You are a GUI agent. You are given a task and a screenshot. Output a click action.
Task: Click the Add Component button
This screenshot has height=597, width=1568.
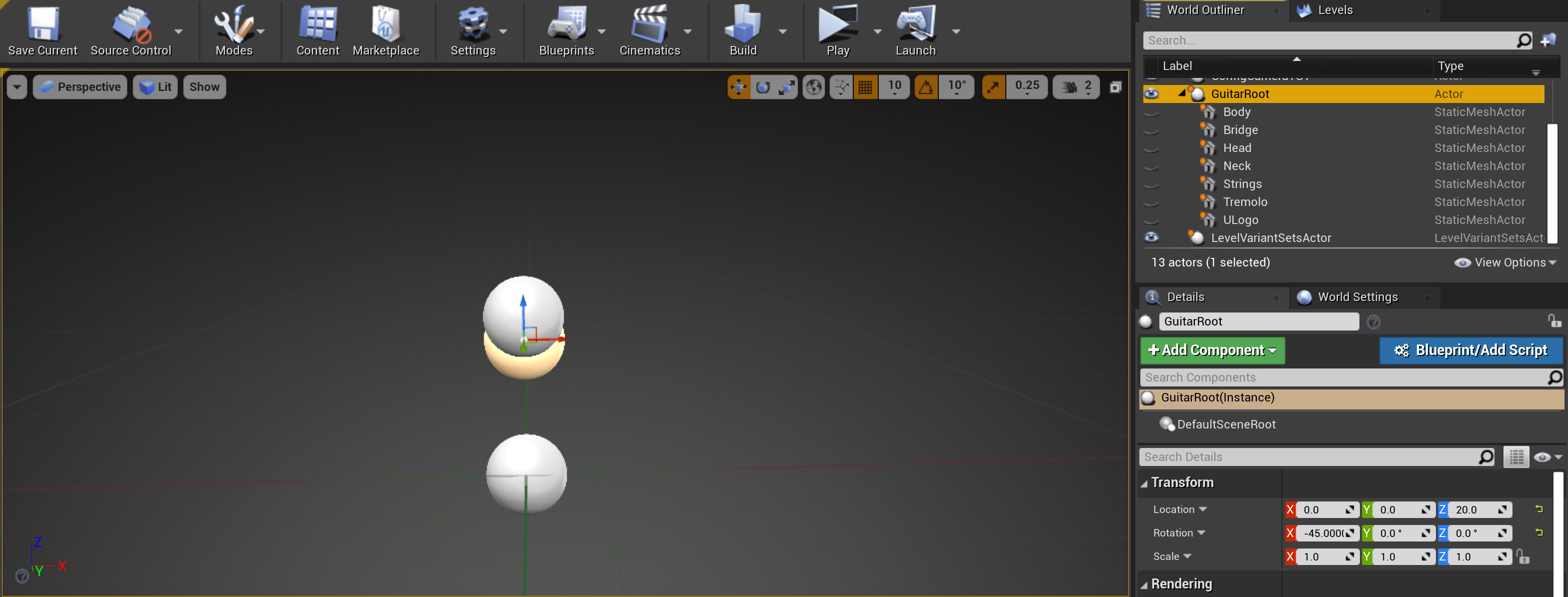coord(1212,350)
